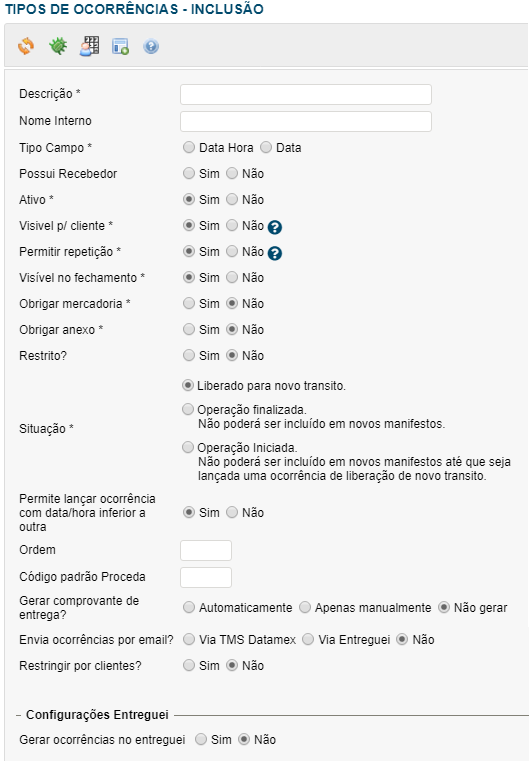This screenshot has height=762, width=529.
Task: Set Ativo to Não
Action: (x=232, y=199)
